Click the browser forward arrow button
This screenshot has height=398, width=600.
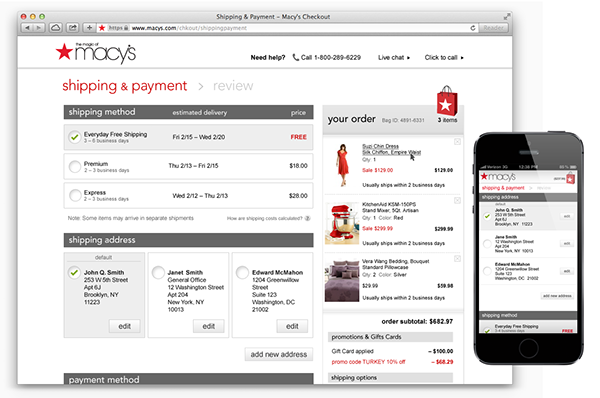coord(39,28)
